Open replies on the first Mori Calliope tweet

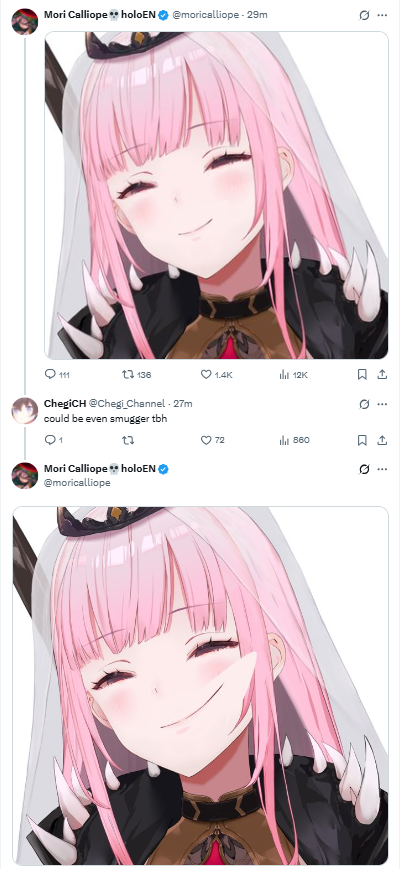(x=57, y=375)
